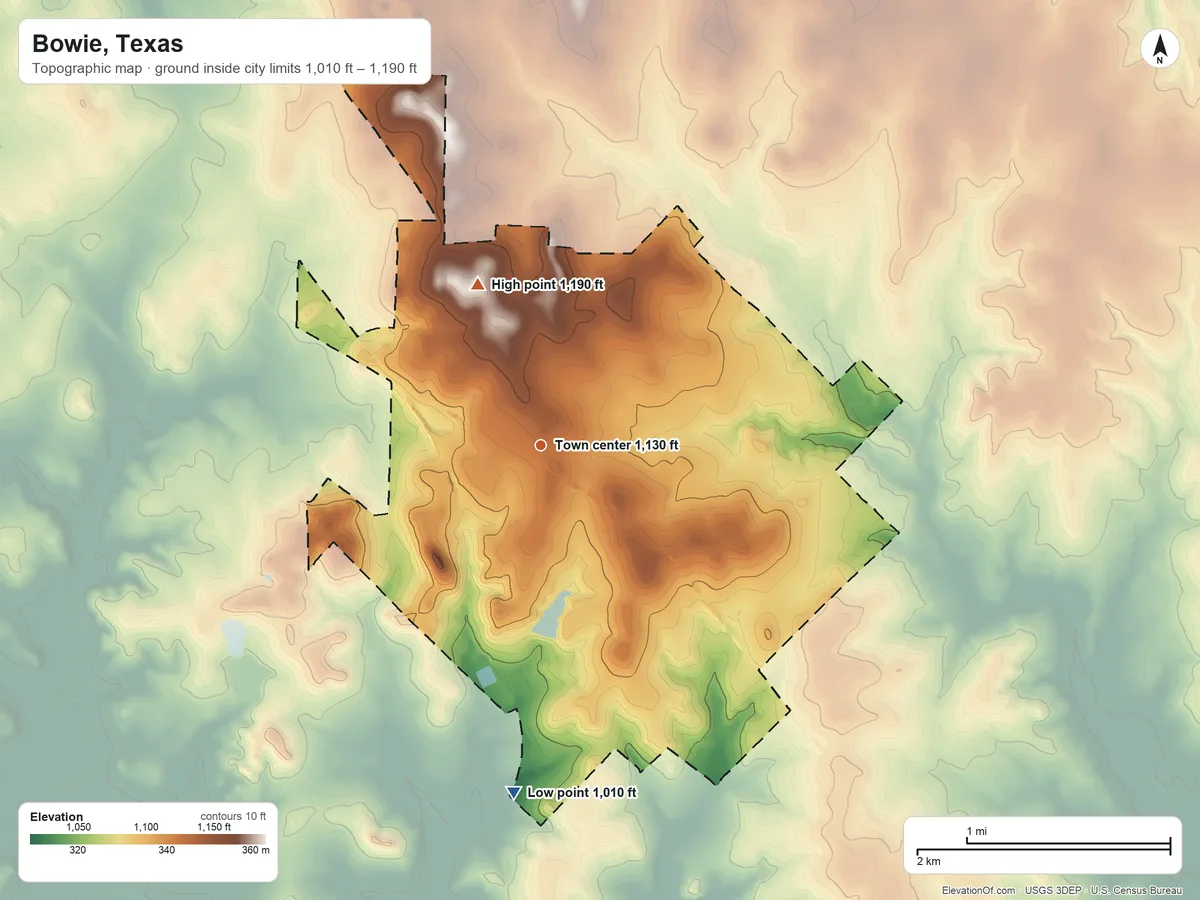Click the '1,050' legend tick label
The height and width of the screenshot is (900, 1200).
(x=78, y=827)
